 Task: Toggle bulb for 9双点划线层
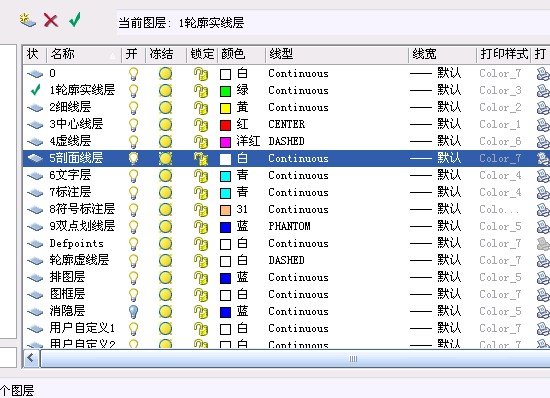[133, 227]
